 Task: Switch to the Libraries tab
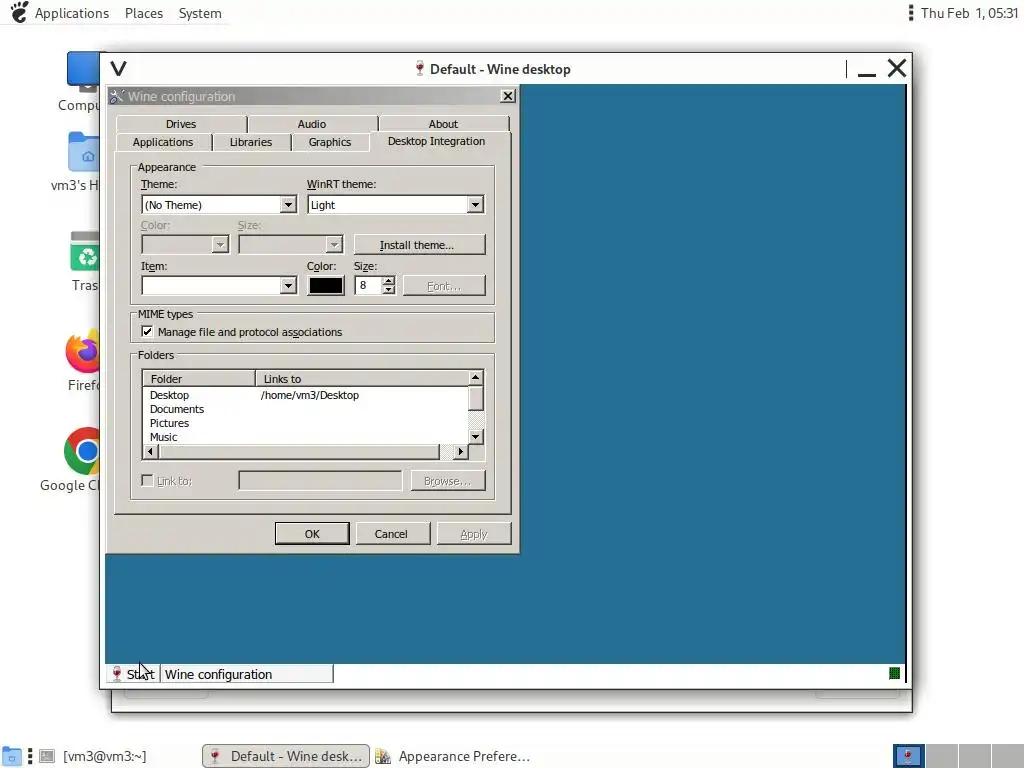[251, 142]
